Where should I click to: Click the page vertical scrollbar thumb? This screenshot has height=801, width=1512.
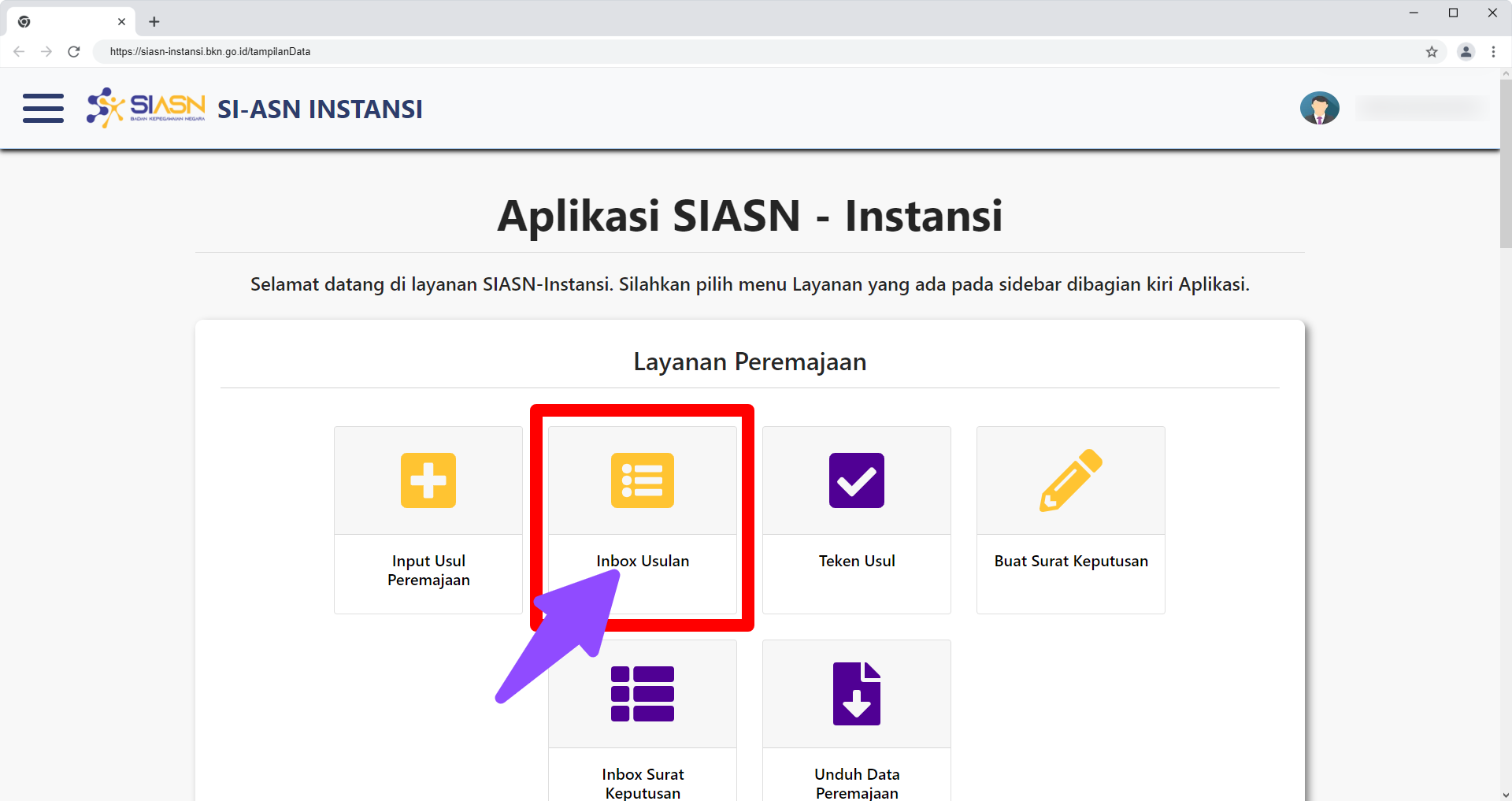1506,163
